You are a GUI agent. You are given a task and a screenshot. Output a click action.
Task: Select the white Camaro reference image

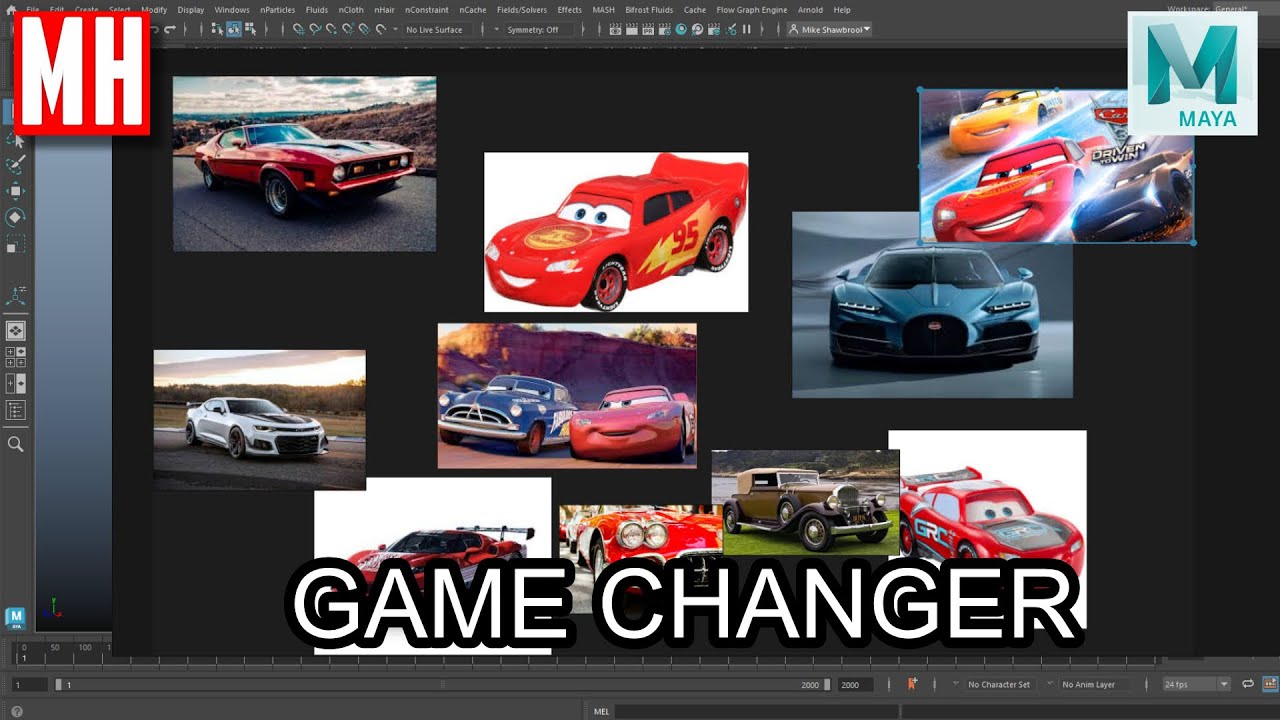pos(259,420)
